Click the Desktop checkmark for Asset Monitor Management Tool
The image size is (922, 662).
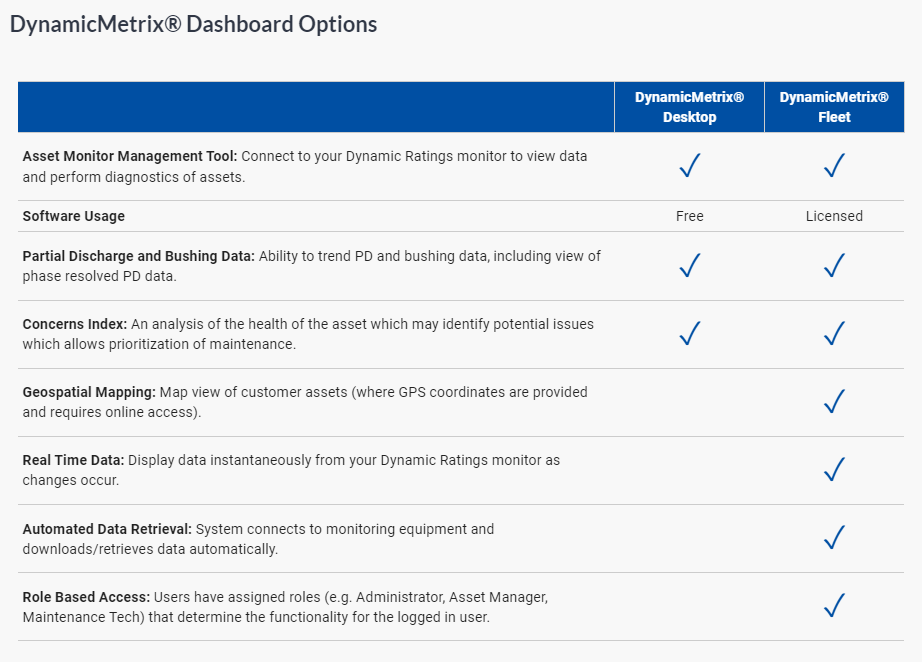click(690, 165)
